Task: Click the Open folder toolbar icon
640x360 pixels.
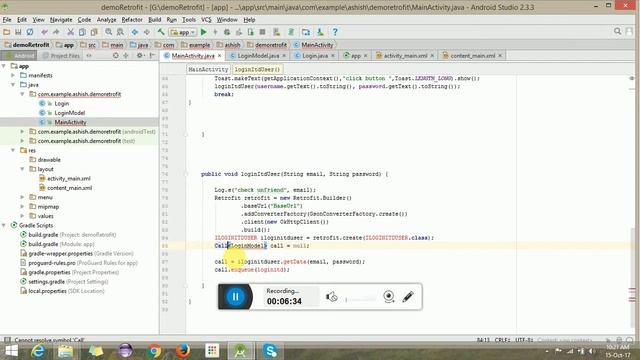Action: tap(7, 32)
